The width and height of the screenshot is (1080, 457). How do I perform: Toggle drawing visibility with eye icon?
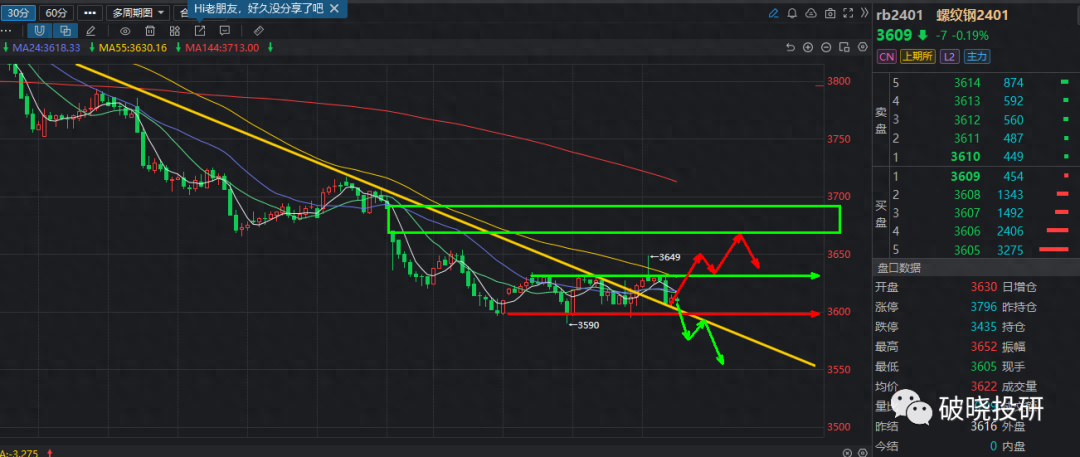[125, 30]
